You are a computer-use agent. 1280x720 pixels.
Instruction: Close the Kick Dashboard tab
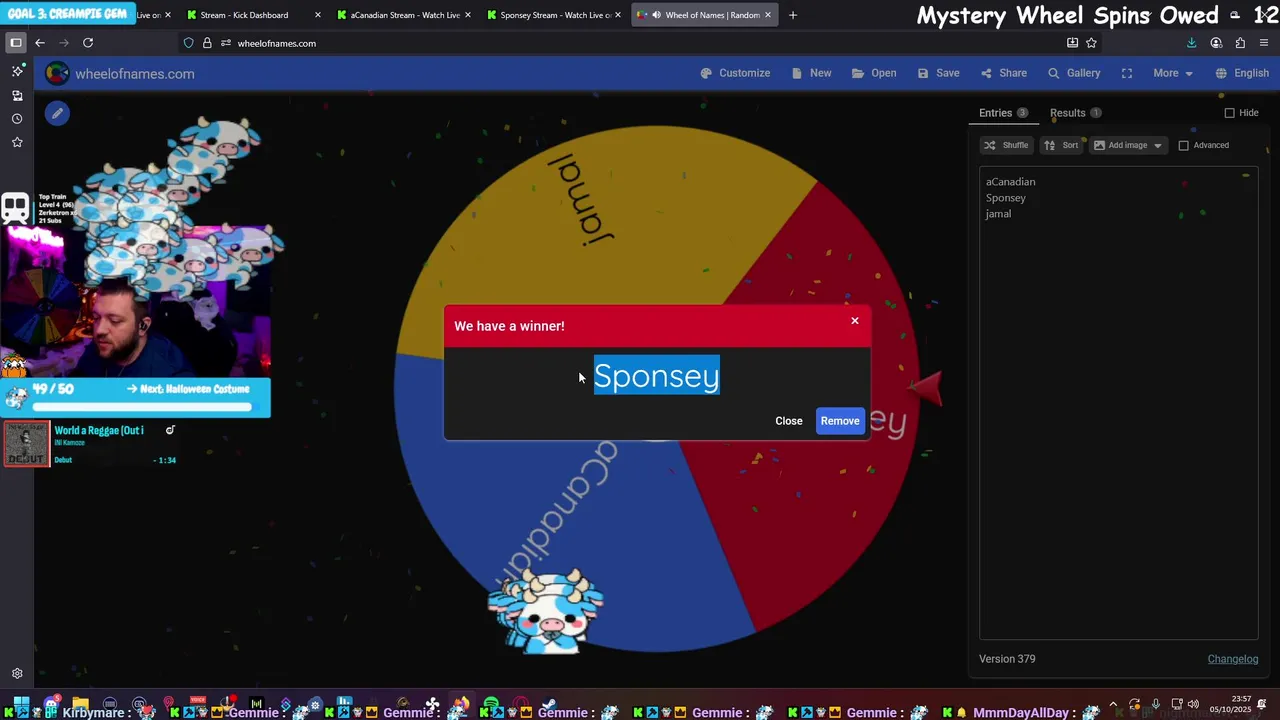[318, 15]
